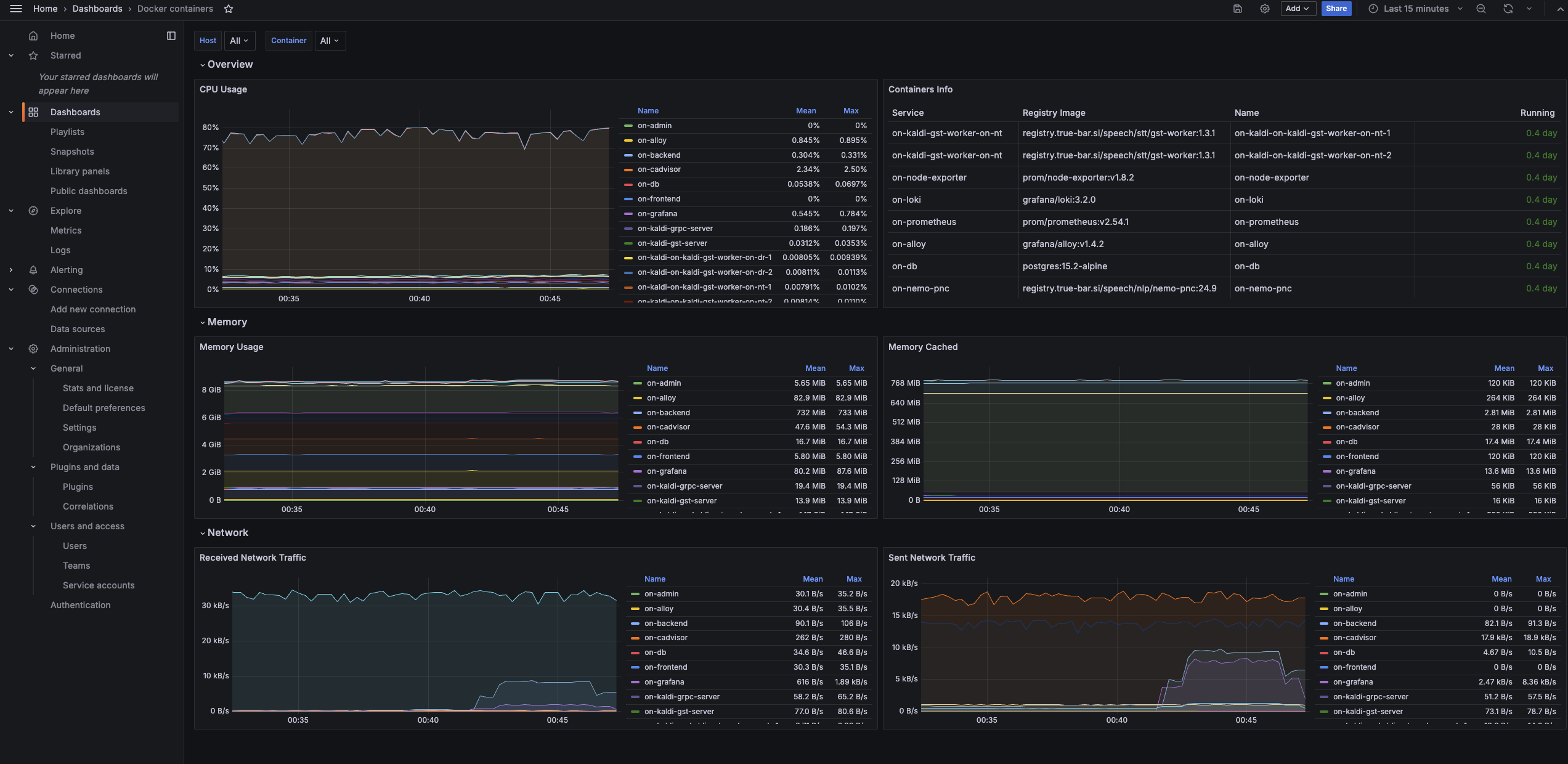Image resolution: width=1568 pixels, height=764 pixels.
Task: Click the hamburger menu icon
Action: (x=16, y=9)
